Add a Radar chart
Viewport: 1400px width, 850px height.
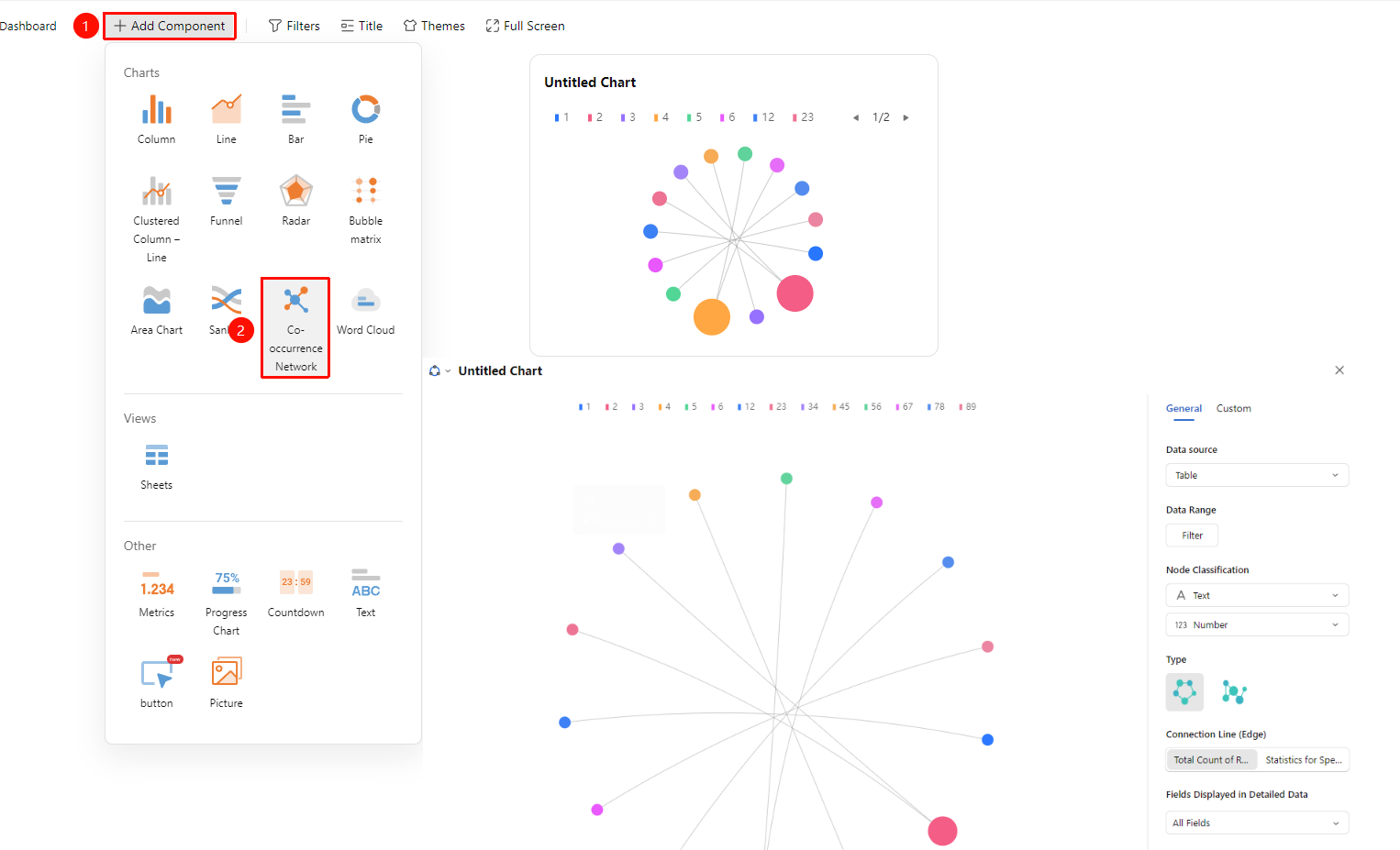pyautogui.click(x=295, y=191)
